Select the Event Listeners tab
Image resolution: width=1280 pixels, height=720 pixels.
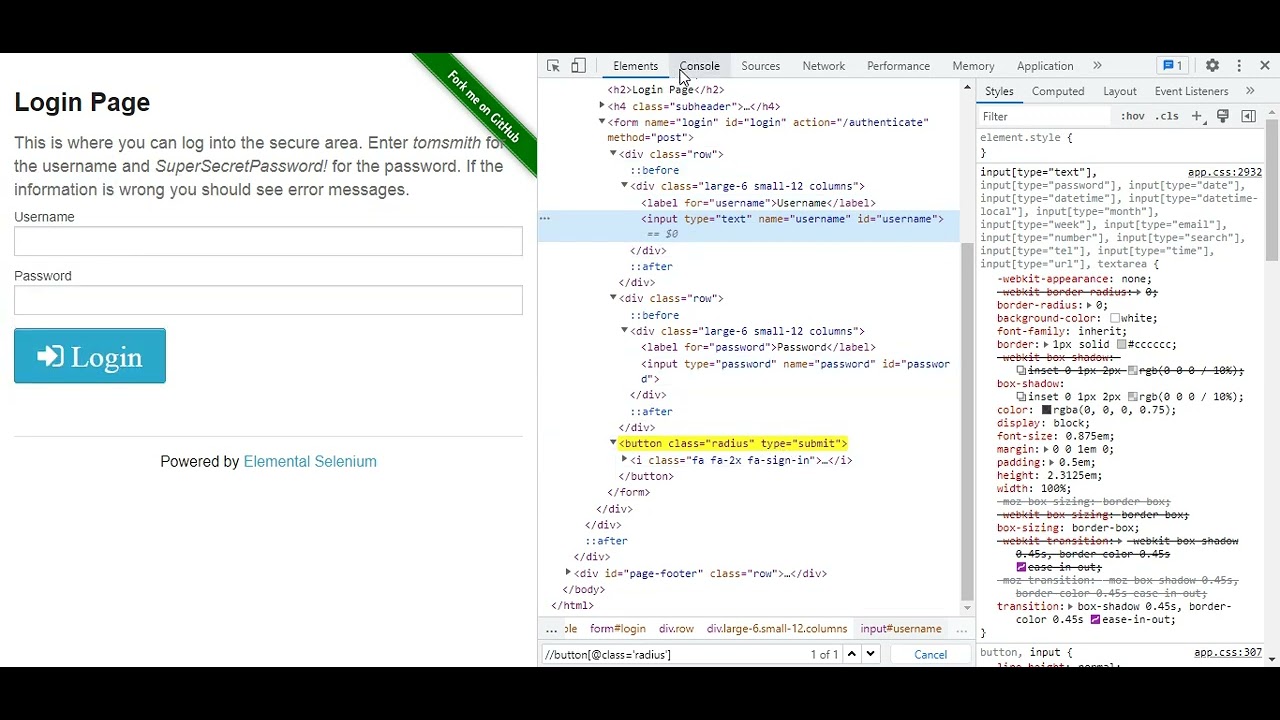click(1191, 91)
